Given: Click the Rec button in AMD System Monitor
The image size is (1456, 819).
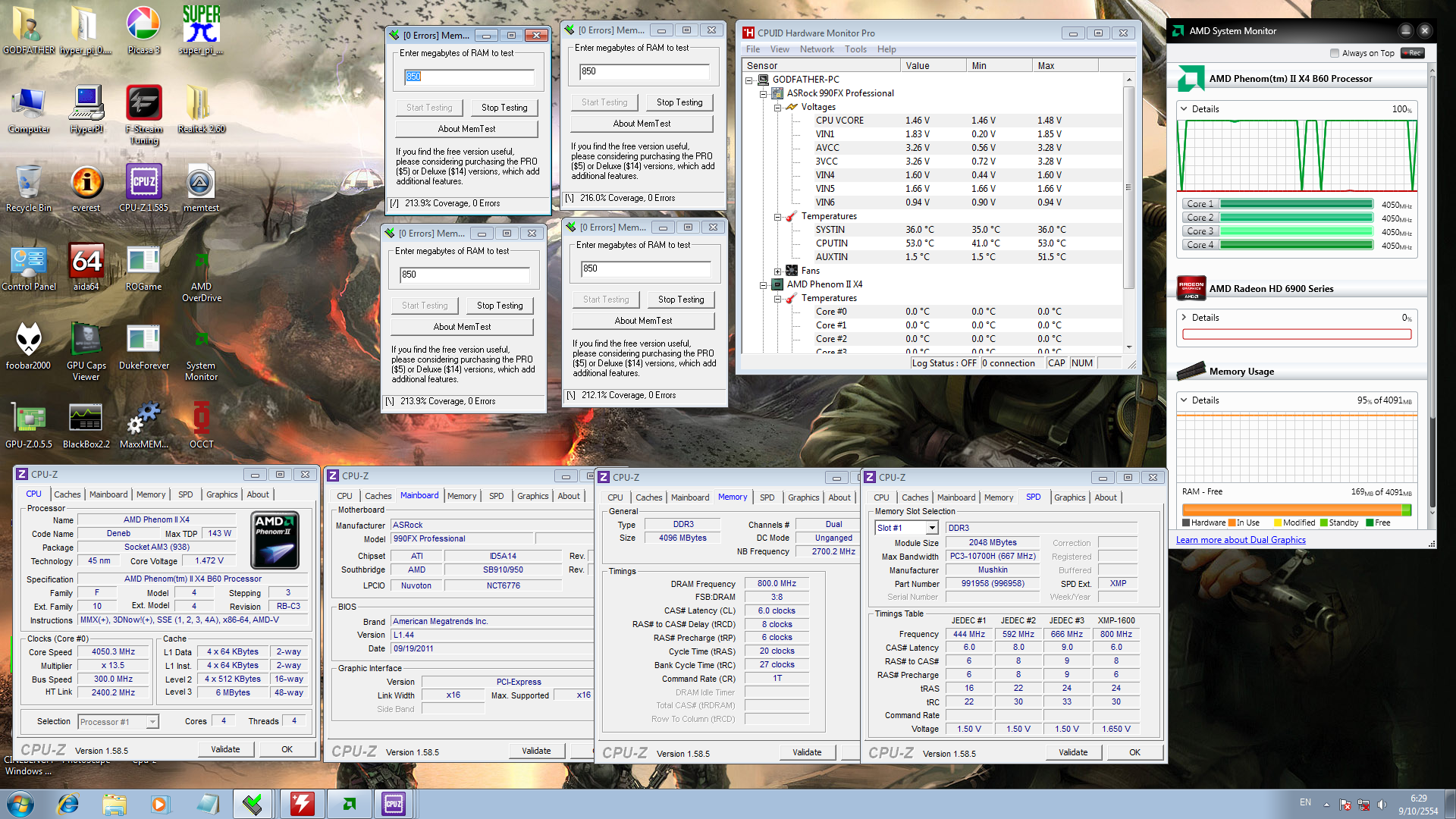Looking at the screenshot, I should 1413,53.
